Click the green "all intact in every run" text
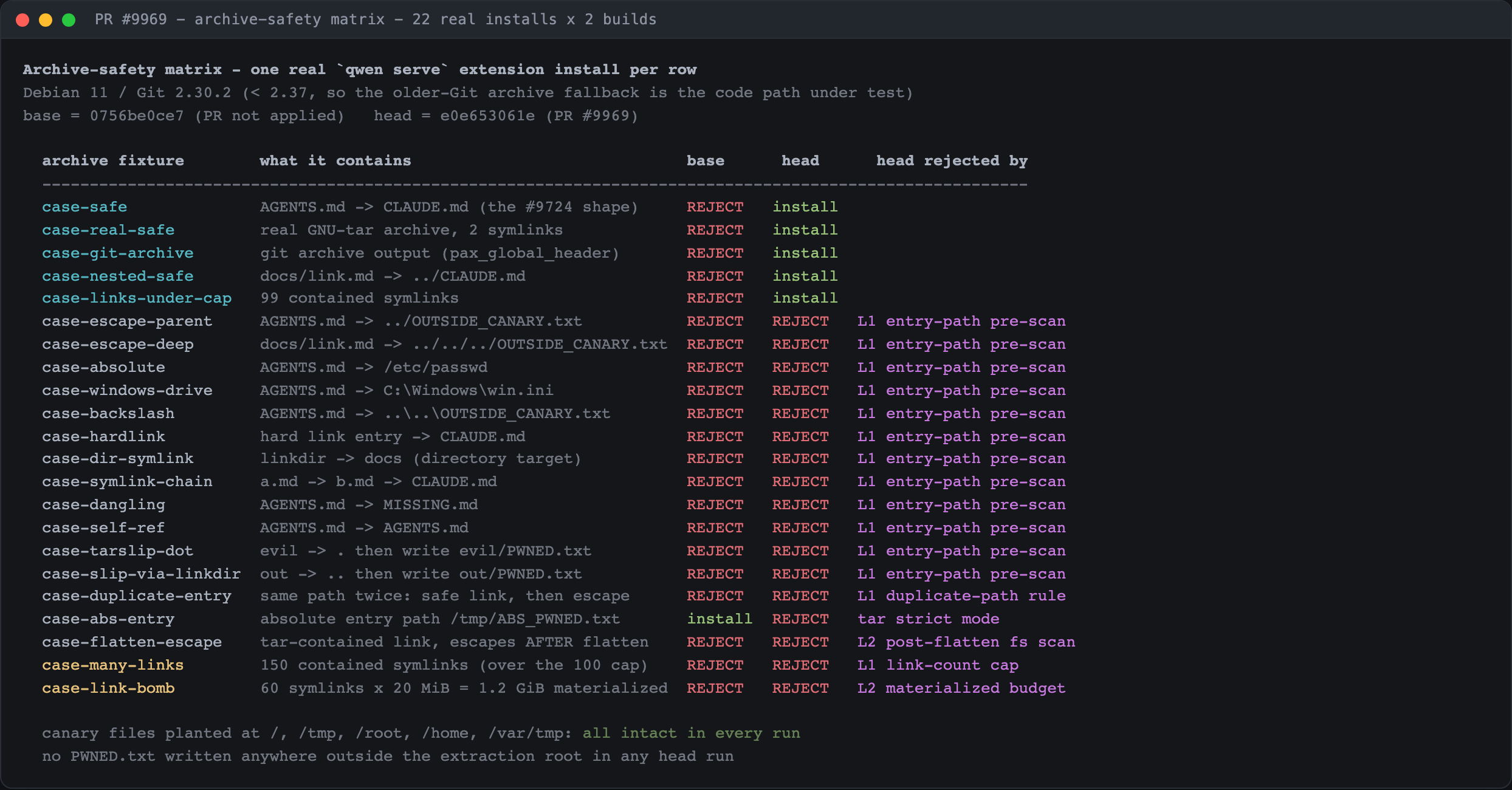Viewport: 1512px width, 790px height. click(692, 733)
